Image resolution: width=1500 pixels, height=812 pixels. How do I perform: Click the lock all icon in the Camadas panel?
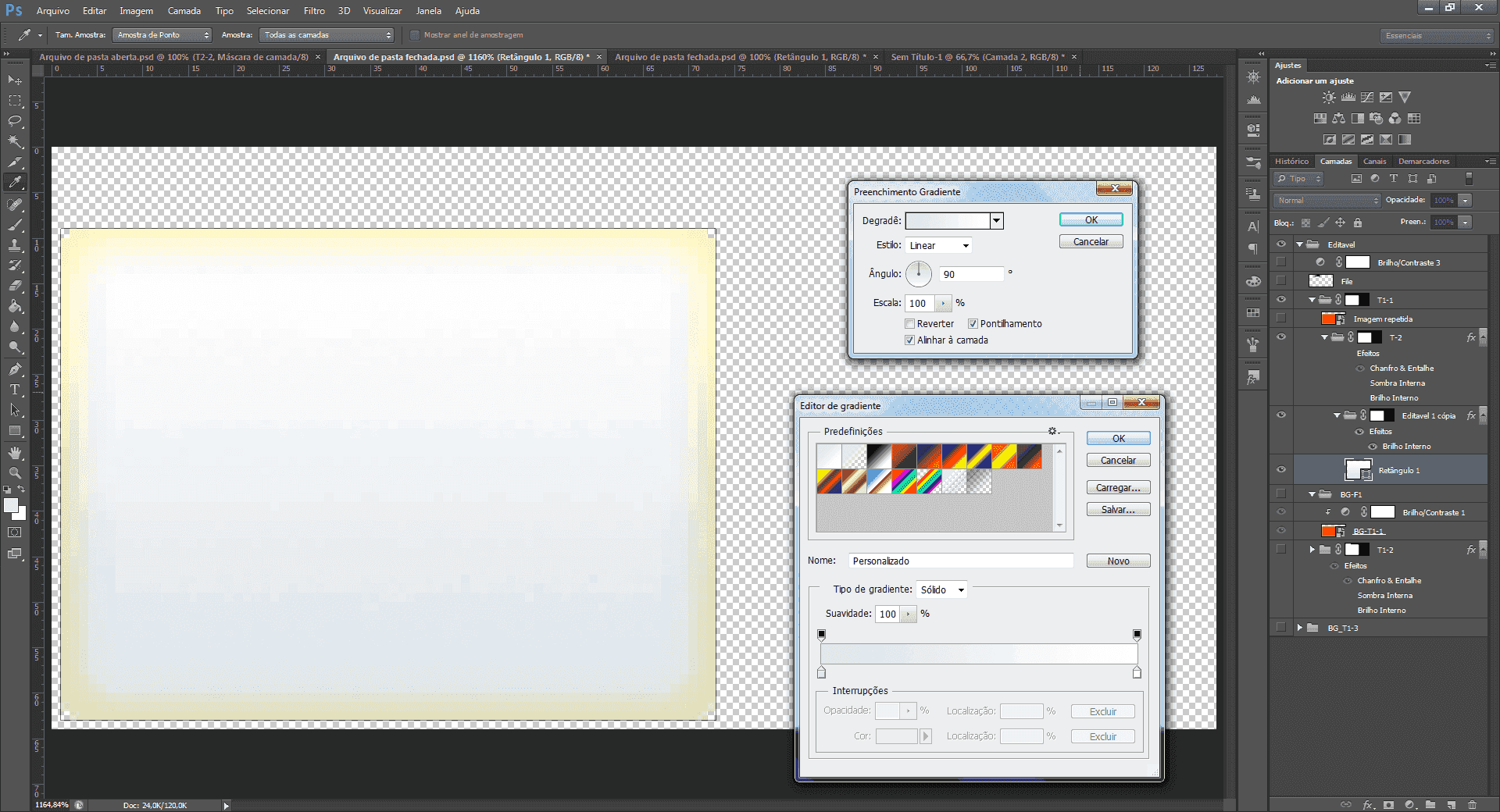(1358, 223)
